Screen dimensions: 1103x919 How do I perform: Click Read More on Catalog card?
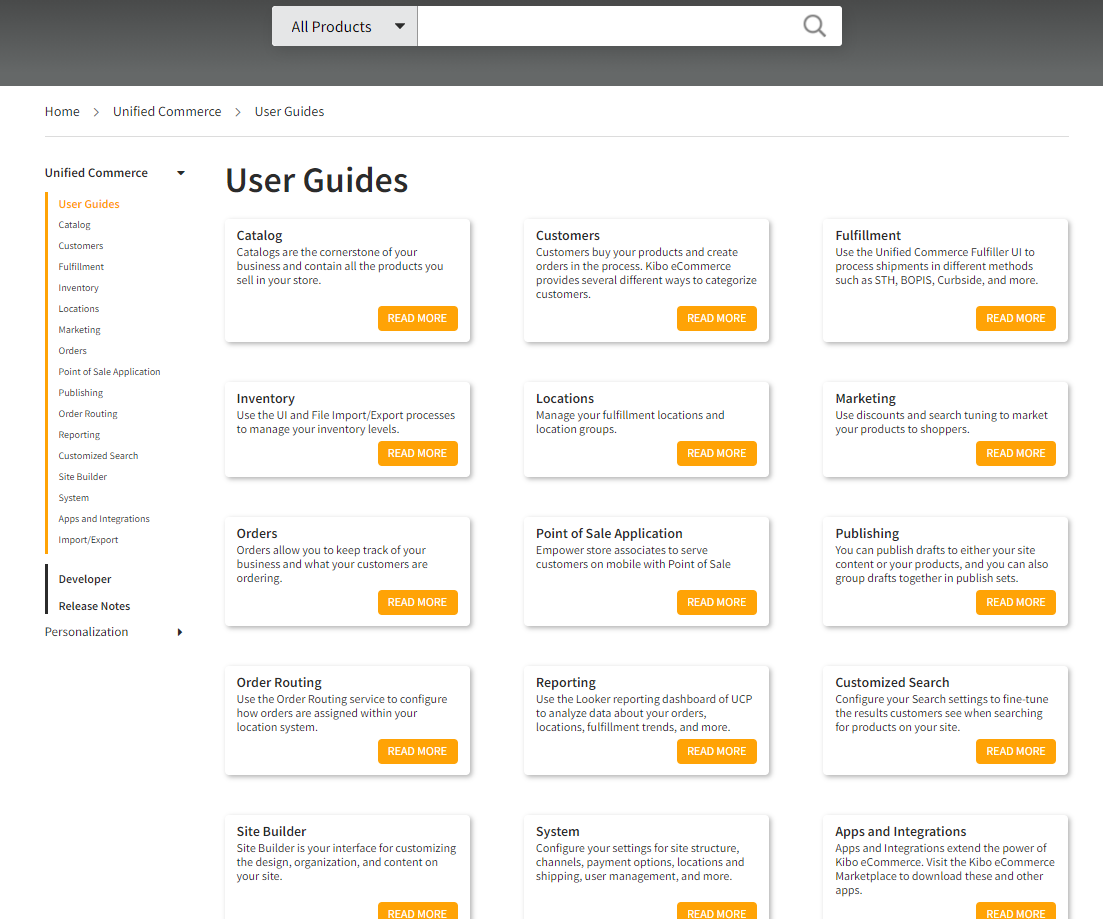(417, 318)
